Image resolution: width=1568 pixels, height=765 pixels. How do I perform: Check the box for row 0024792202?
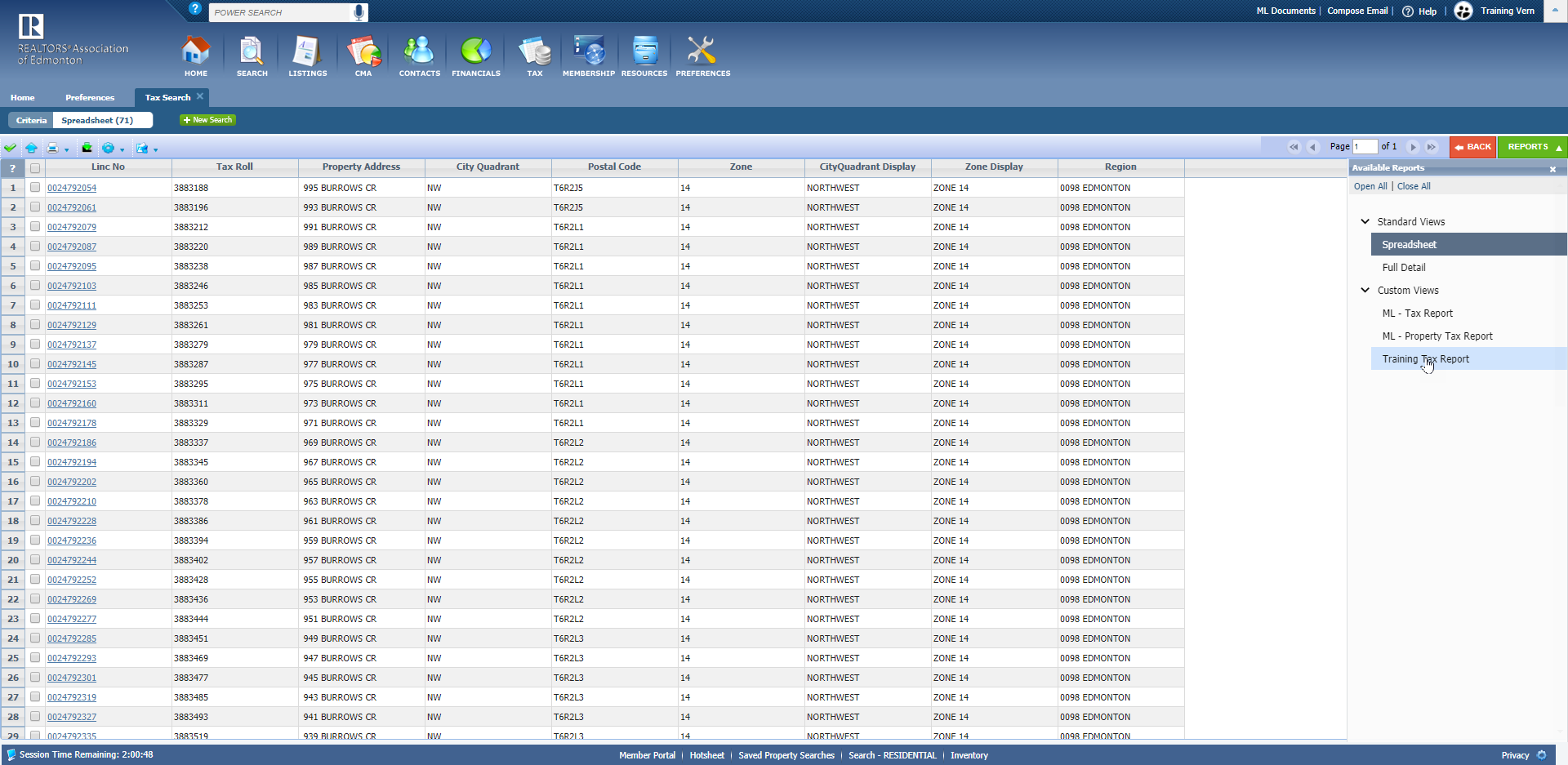click(x=35, y=481)
